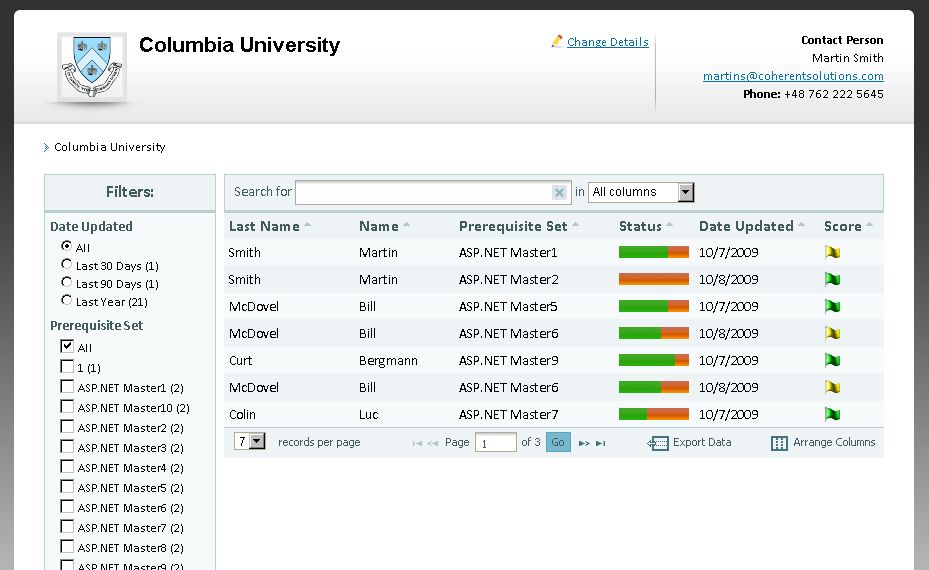Uncheck the All prerequisite set checkbox
The height and width of the screenshot is (570, 929).
coord(67,346)
